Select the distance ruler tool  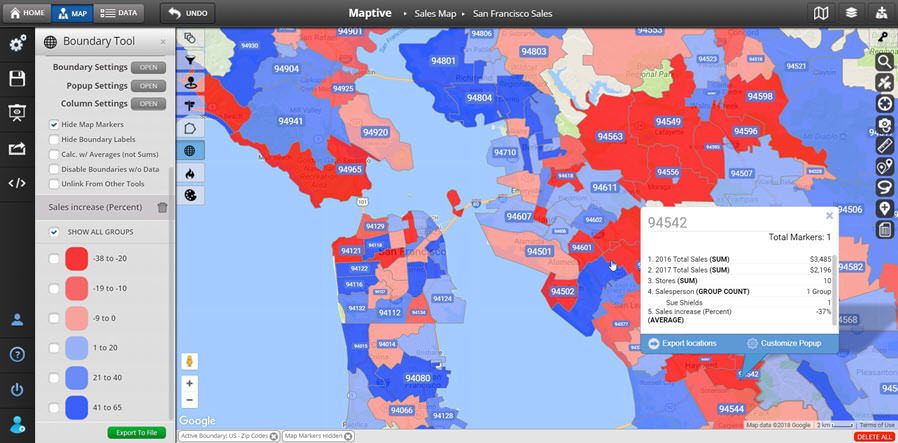[x=884, y=145]
